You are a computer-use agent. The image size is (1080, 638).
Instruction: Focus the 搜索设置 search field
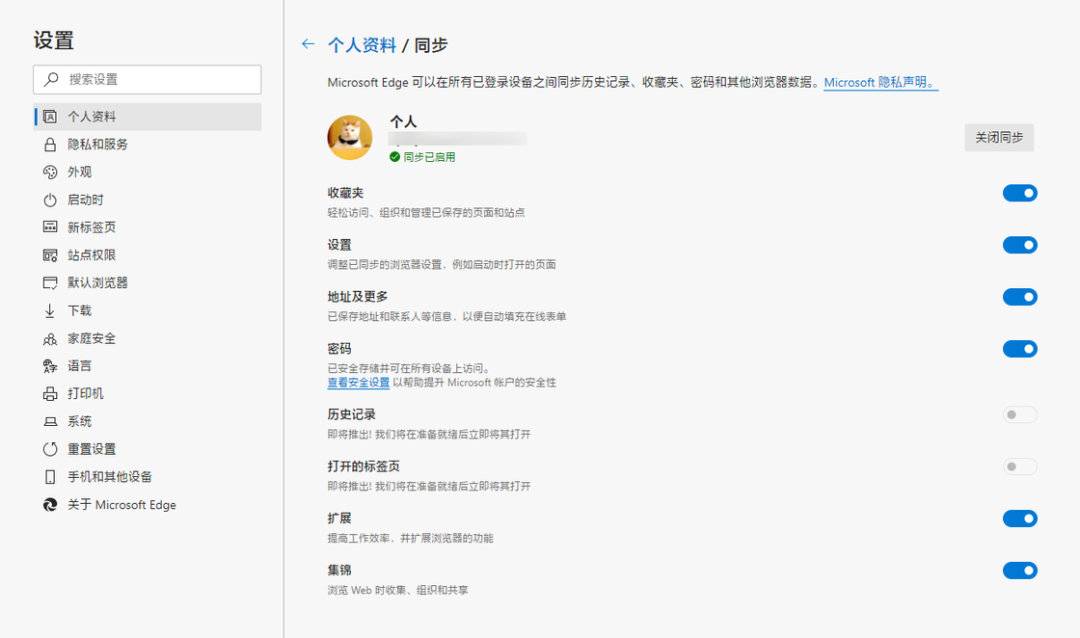point(147,79)
